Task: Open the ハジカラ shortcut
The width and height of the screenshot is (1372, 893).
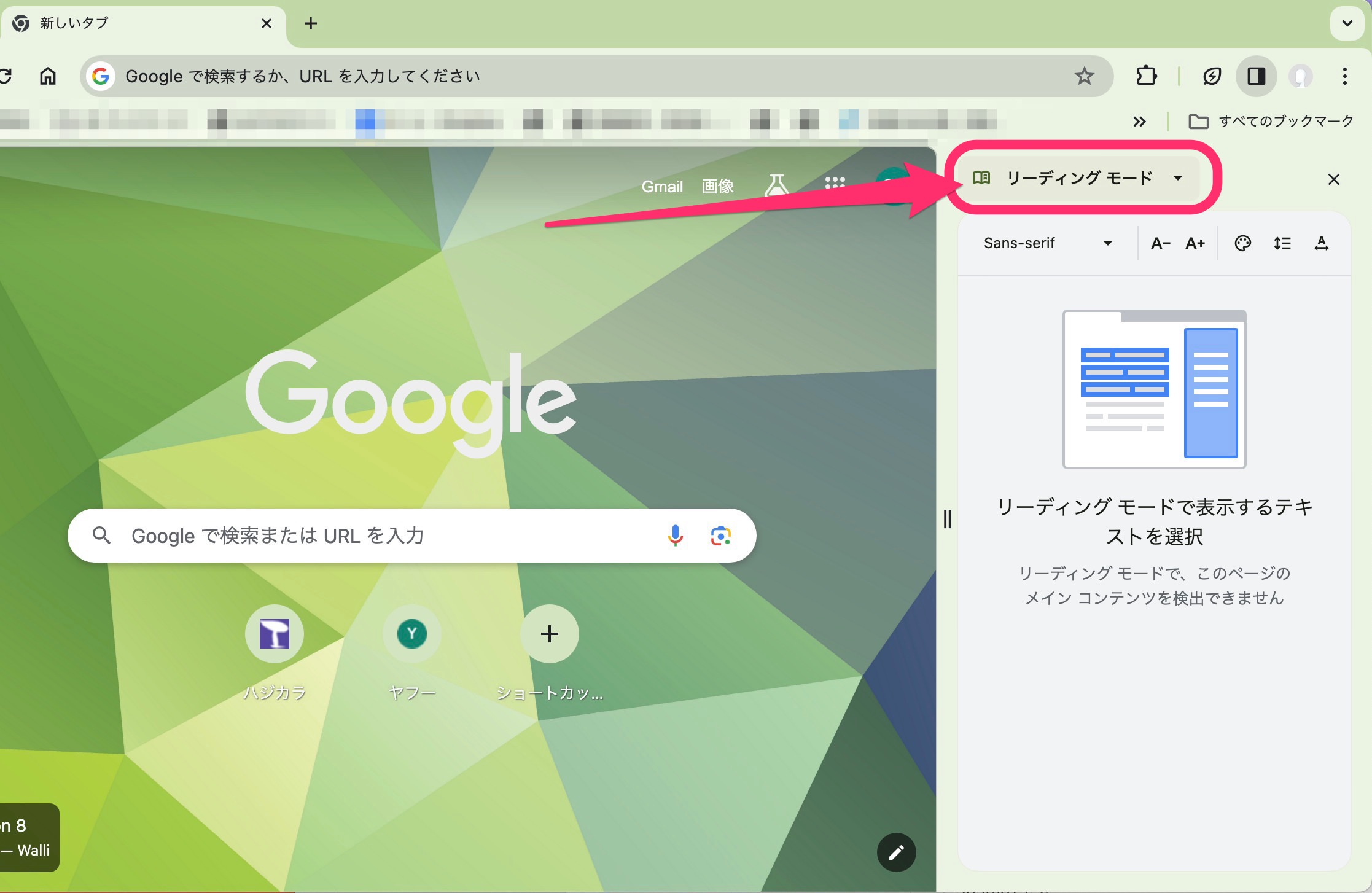Action: pyautogui.click(x=275, y=653)
